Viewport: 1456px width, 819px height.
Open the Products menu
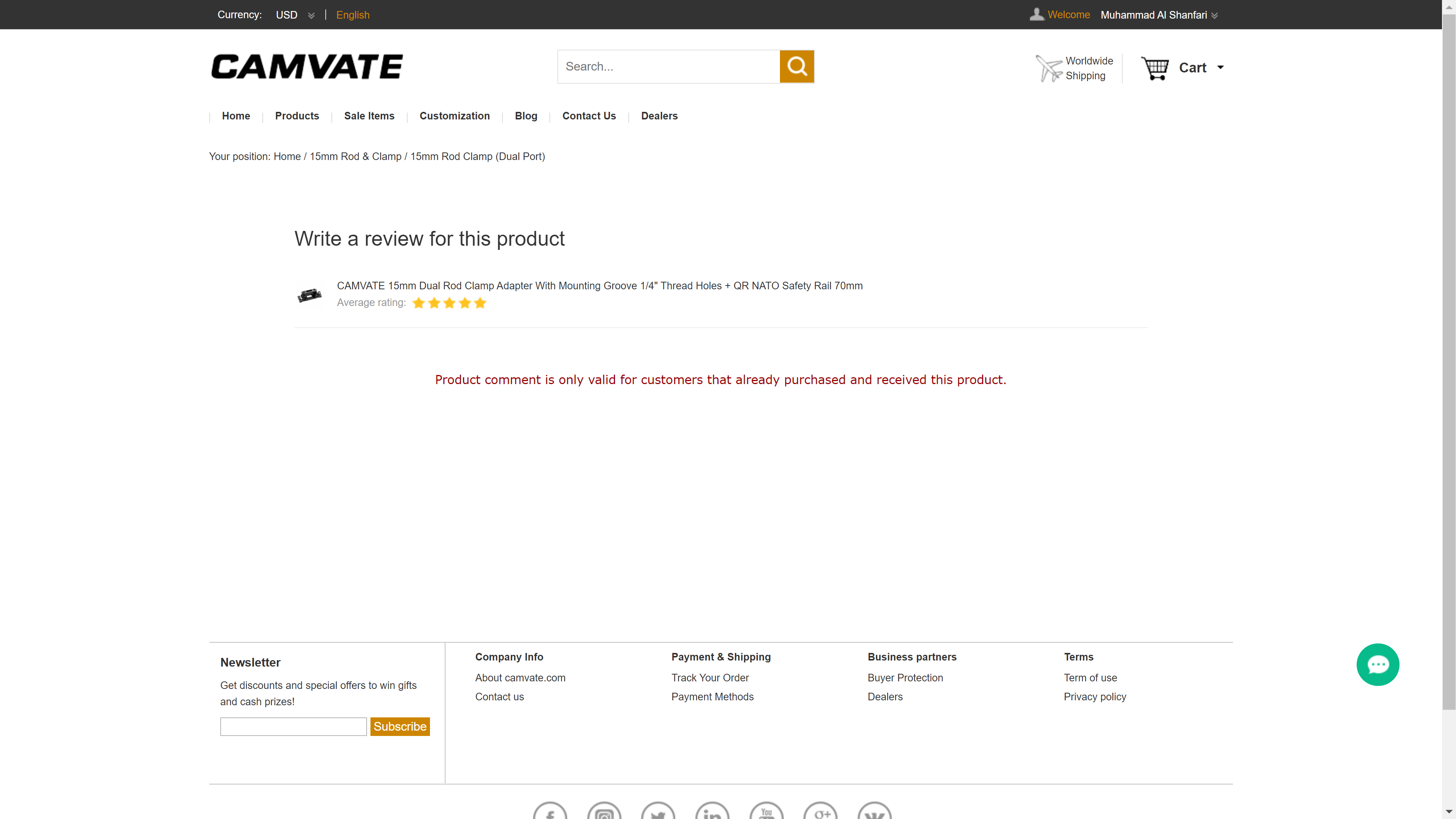(x=297, y=116)
